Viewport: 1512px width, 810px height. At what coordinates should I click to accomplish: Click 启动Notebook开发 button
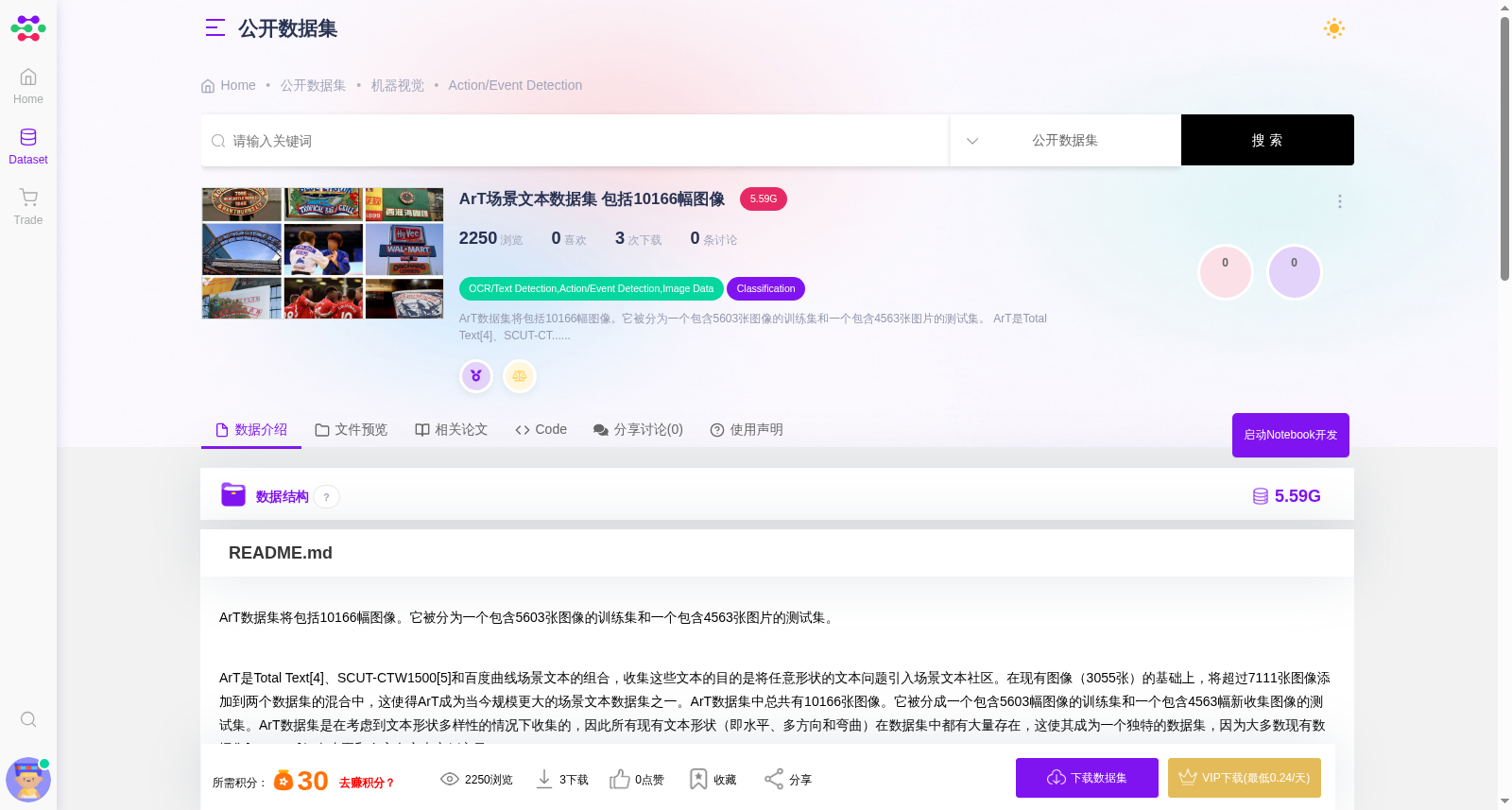(x=1291, y=435)
